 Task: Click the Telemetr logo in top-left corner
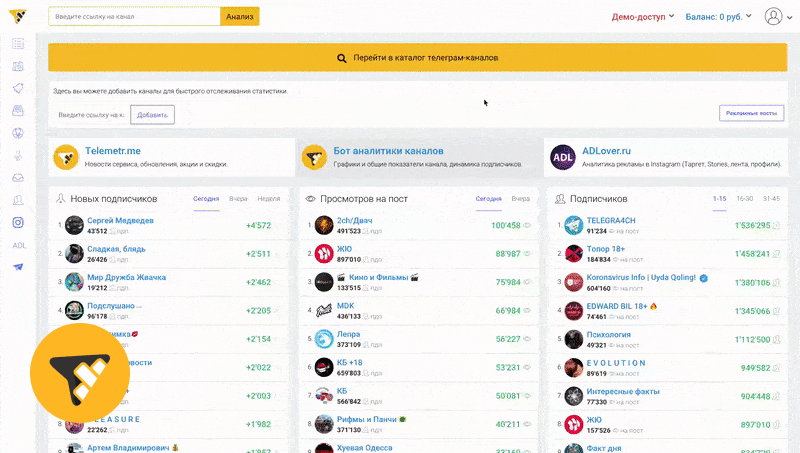(x=18, y=17)
